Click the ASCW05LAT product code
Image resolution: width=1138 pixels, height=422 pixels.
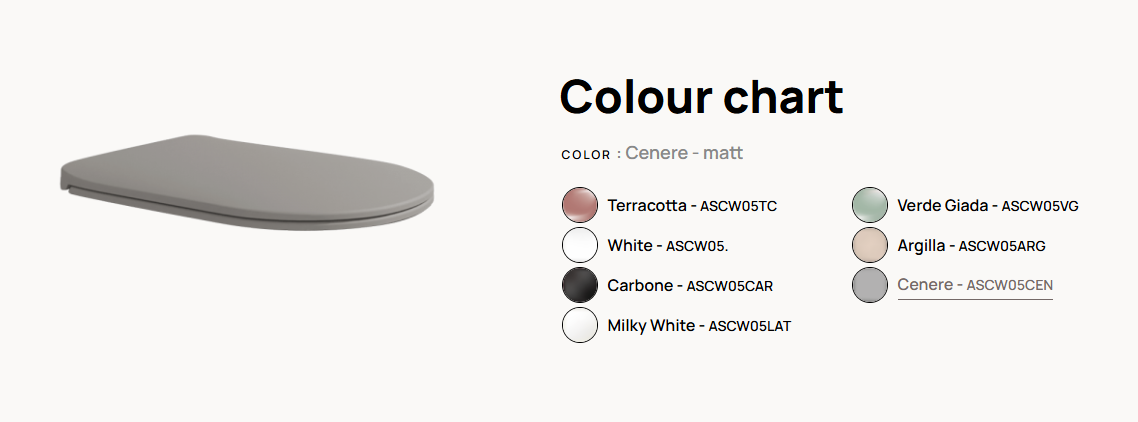point(750,326)
